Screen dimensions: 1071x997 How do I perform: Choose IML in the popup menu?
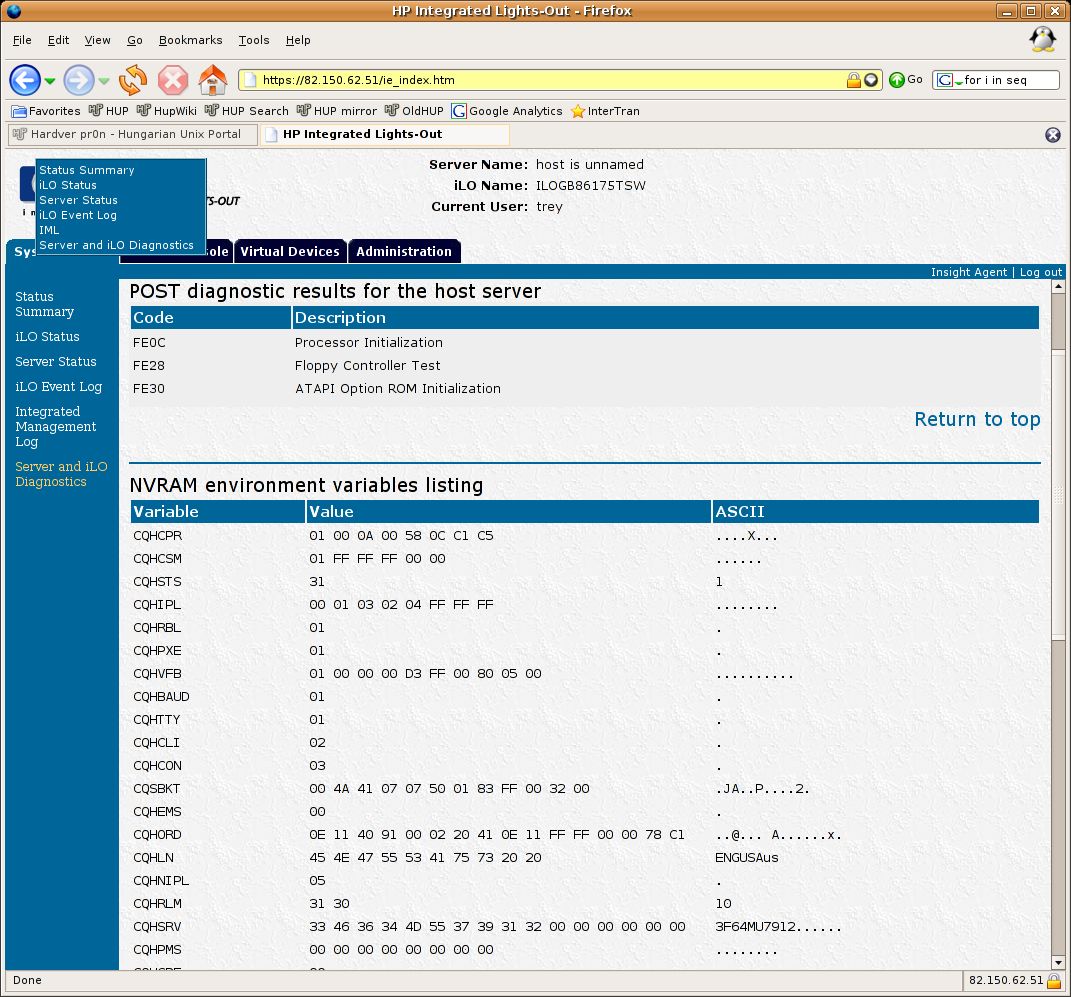(x=49, y=230)
